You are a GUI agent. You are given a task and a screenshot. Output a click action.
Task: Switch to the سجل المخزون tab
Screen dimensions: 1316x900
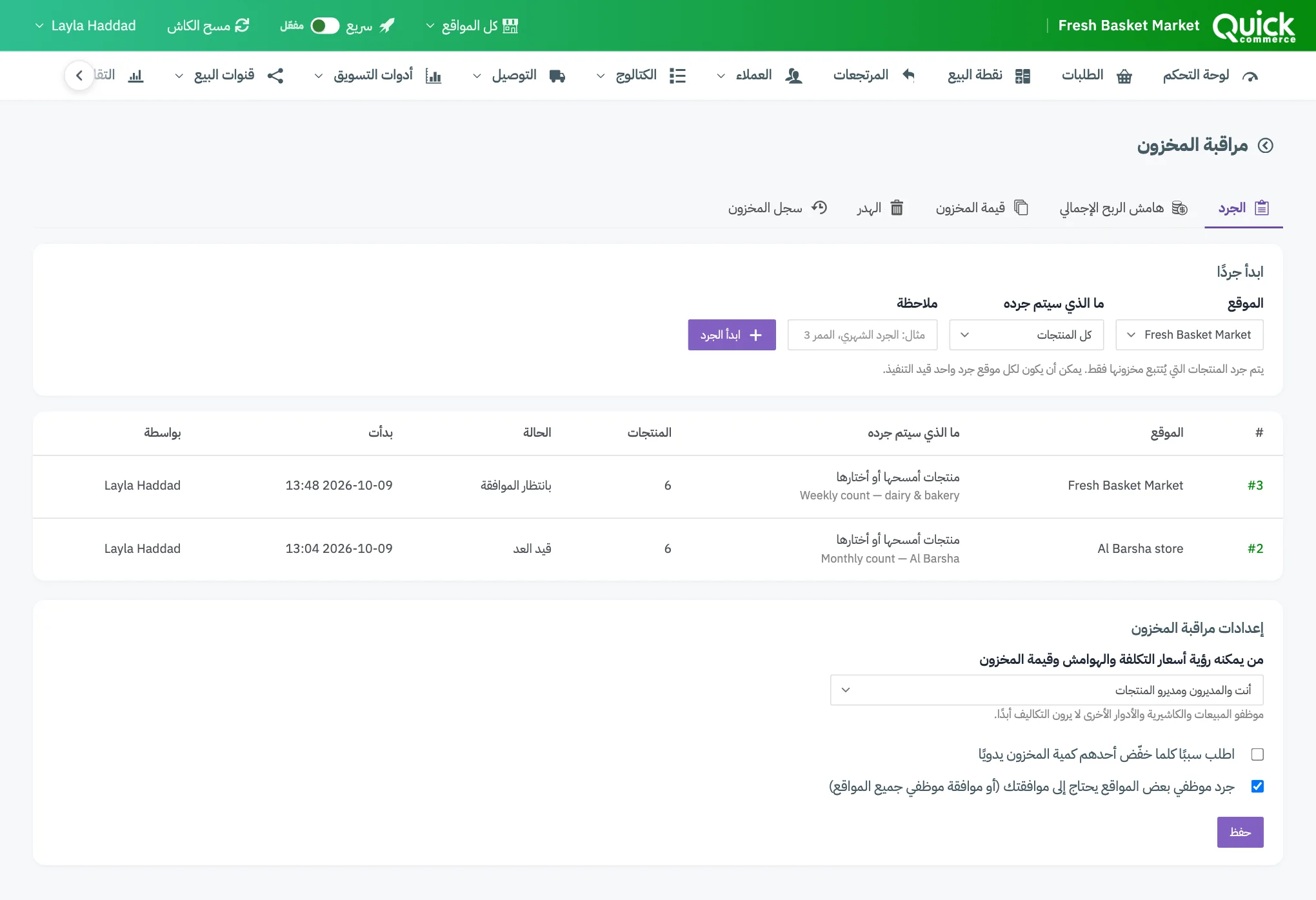coord(777,208)
